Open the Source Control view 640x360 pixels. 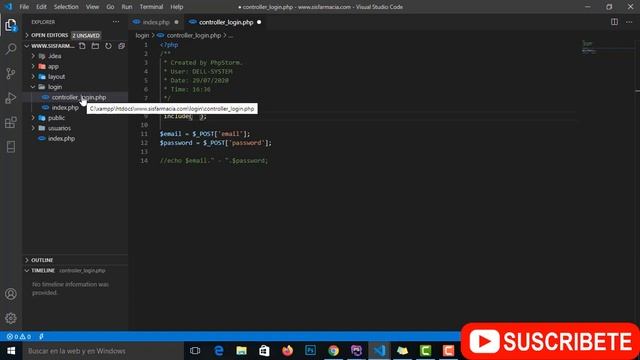pos(11,73)
